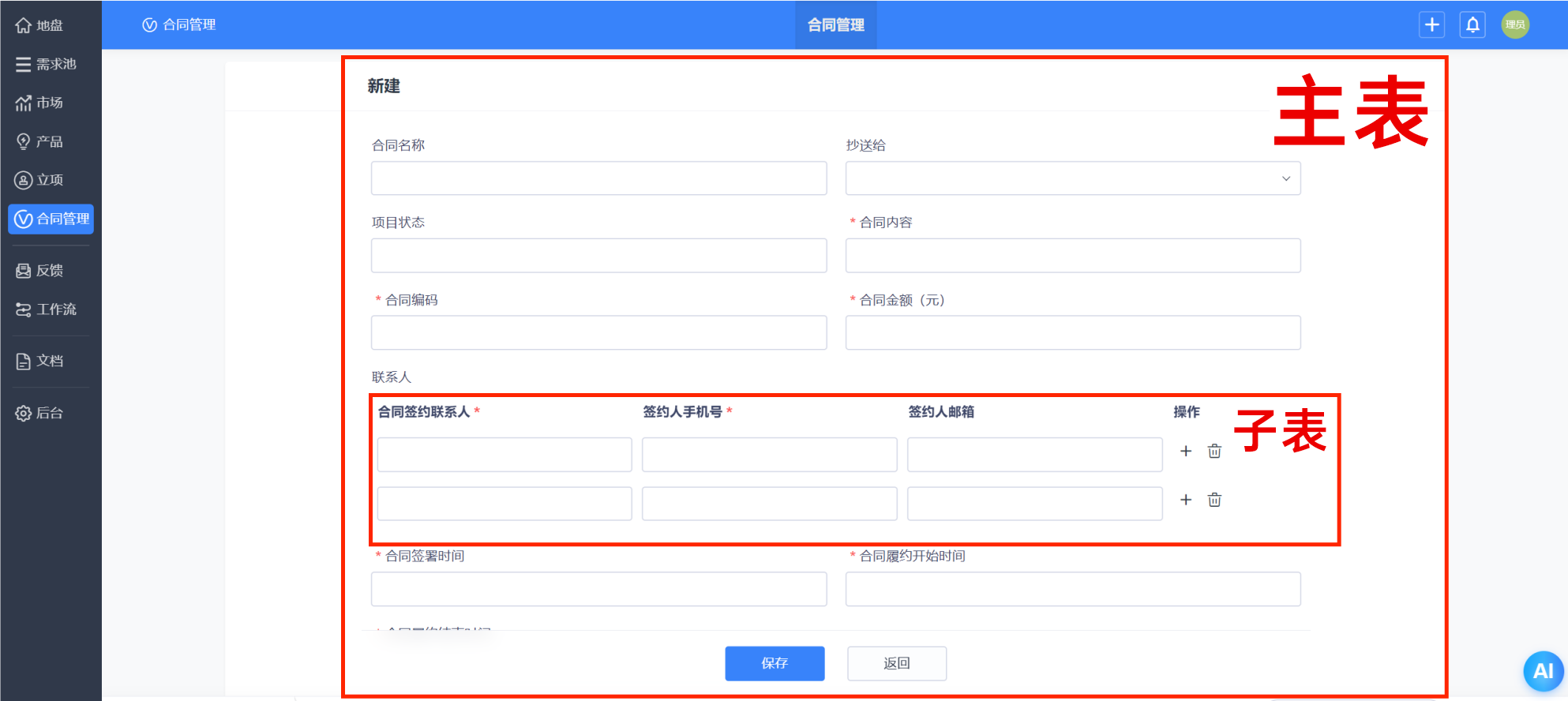This screenshot has width=1568, height=701.
Task: Focus second row 签约人手机号 input
Action: click(x=770, y=504)
